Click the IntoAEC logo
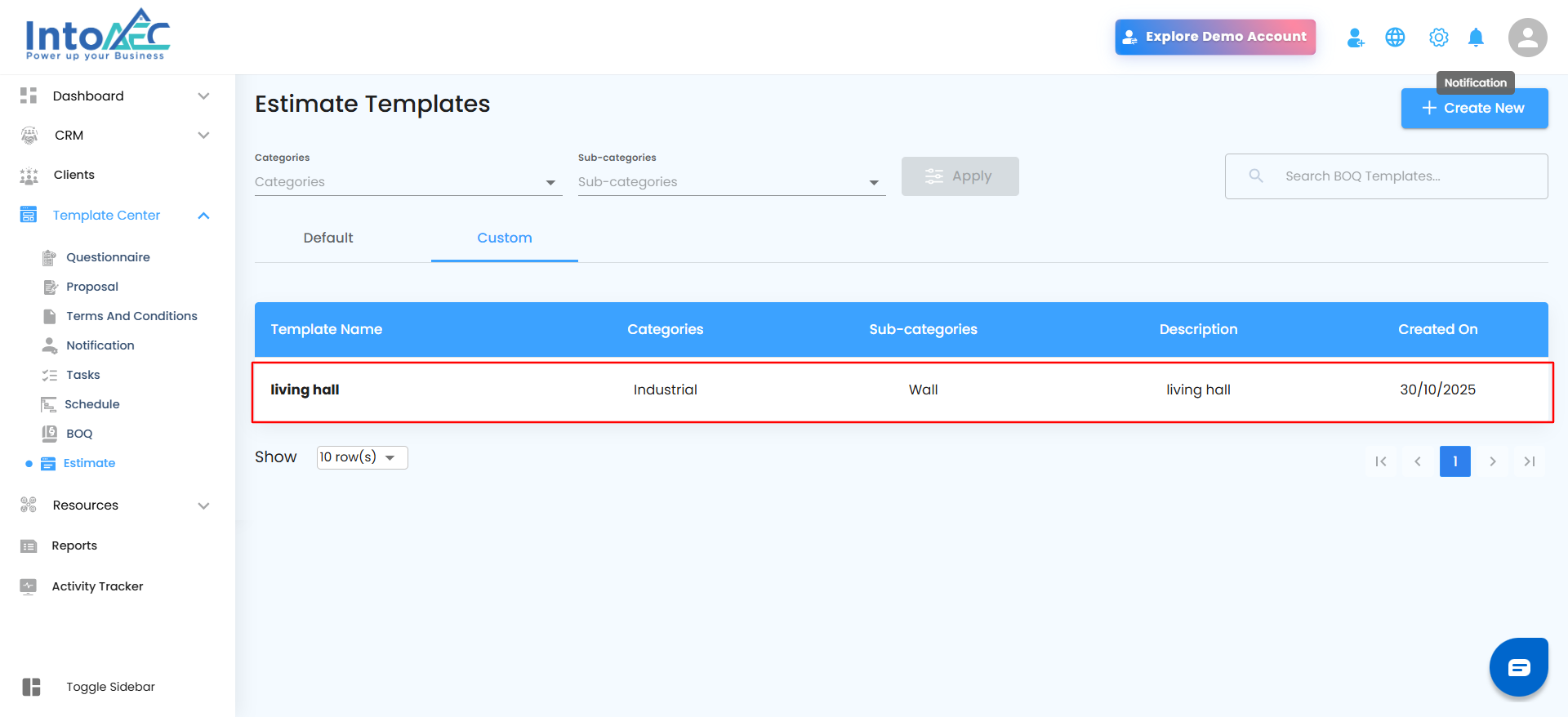The image size is (1568, 717). (x=97, y=35)
